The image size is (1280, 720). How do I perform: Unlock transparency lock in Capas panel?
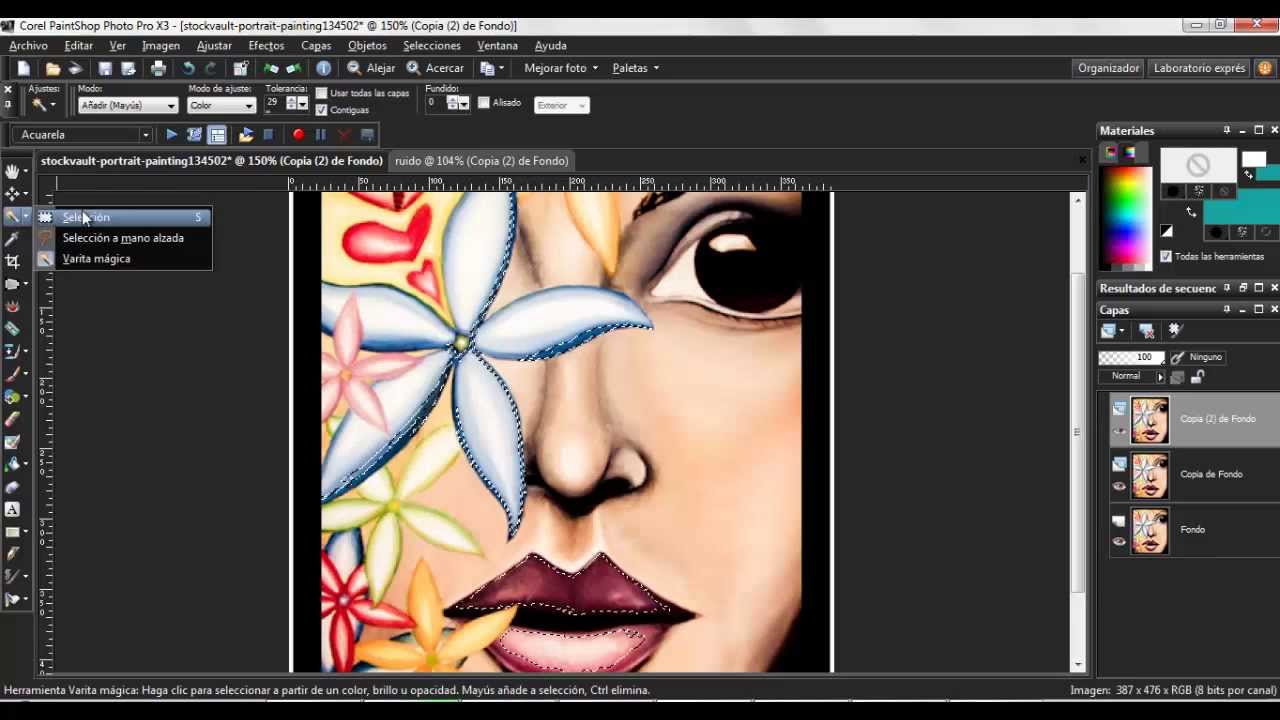point(1197,376)
